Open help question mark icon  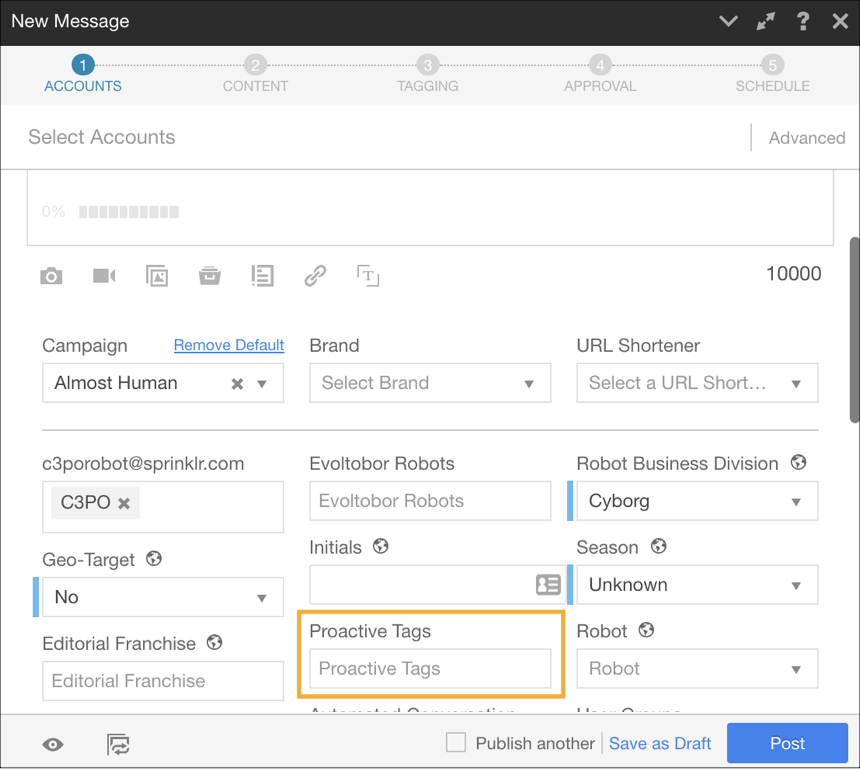803,21
